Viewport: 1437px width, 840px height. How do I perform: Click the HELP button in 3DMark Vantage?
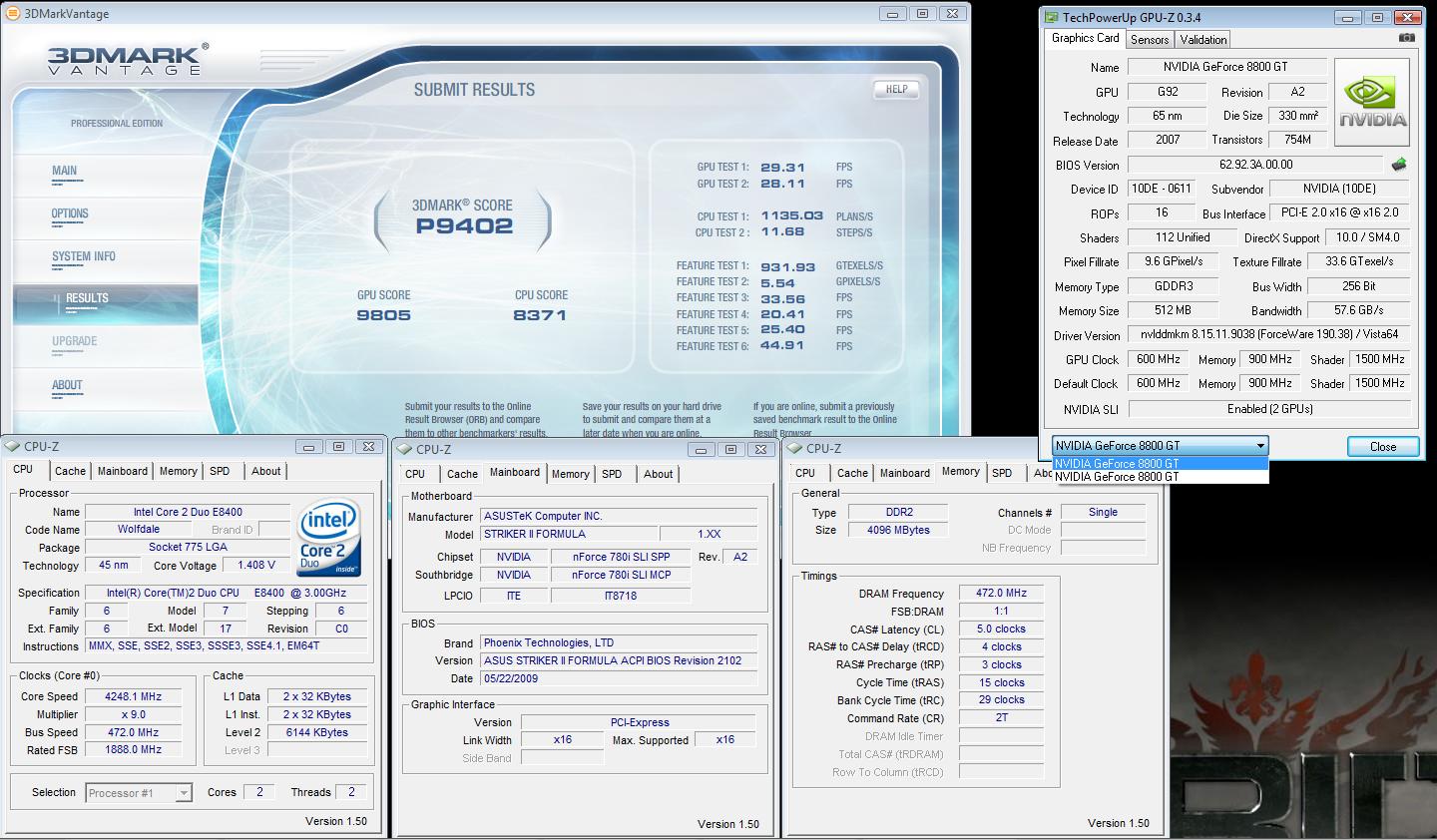tap(896, 89)
